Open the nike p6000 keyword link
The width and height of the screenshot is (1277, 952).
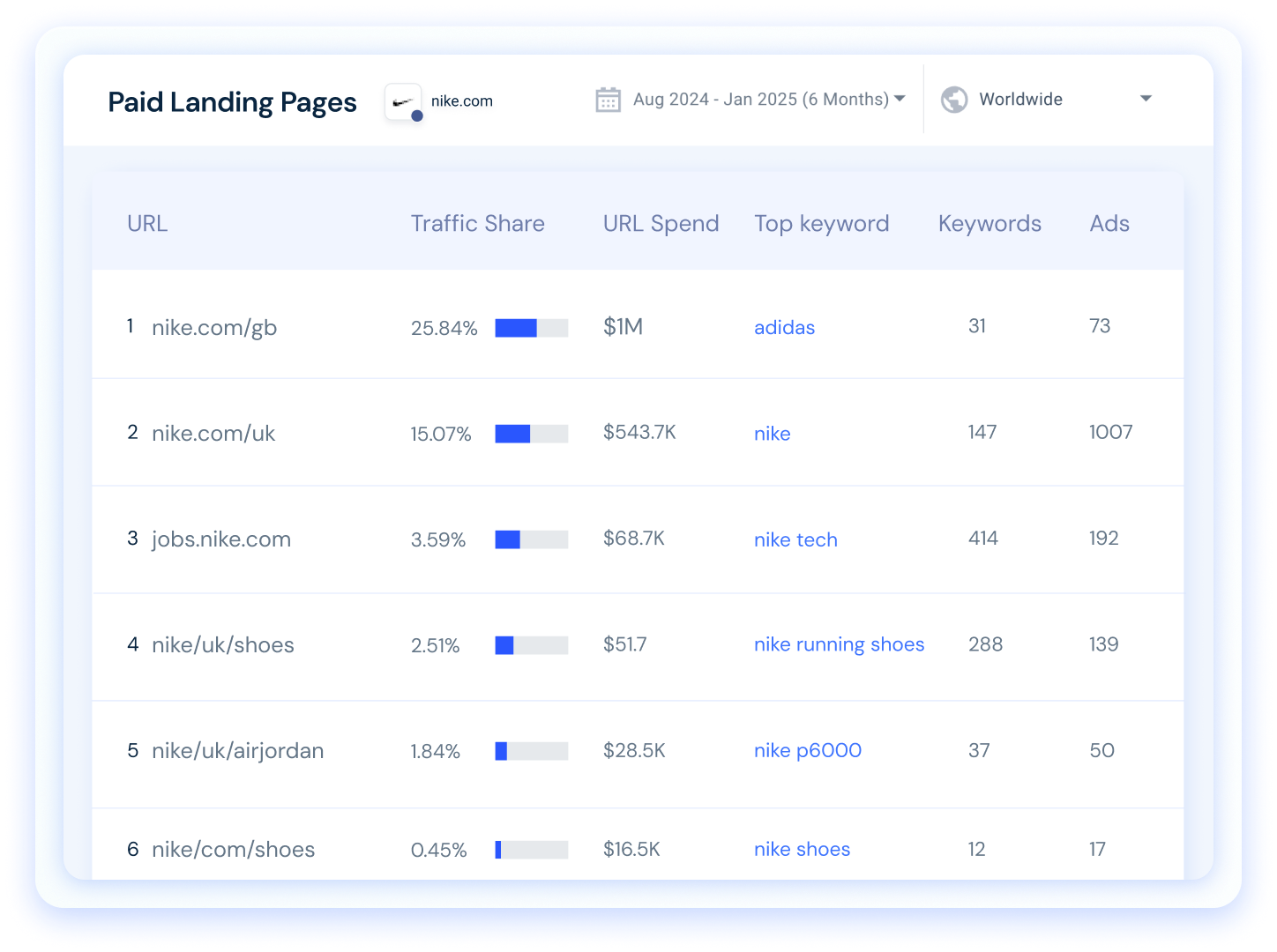point(808,751)
